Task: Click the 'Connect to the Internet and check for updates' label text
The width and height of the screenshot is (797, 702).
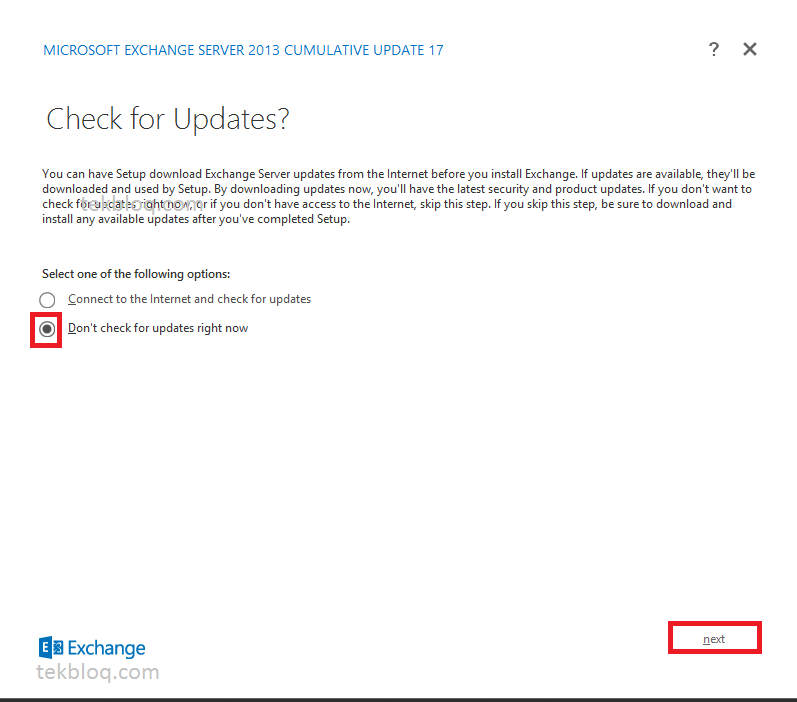Action: [x=190, y=299]
